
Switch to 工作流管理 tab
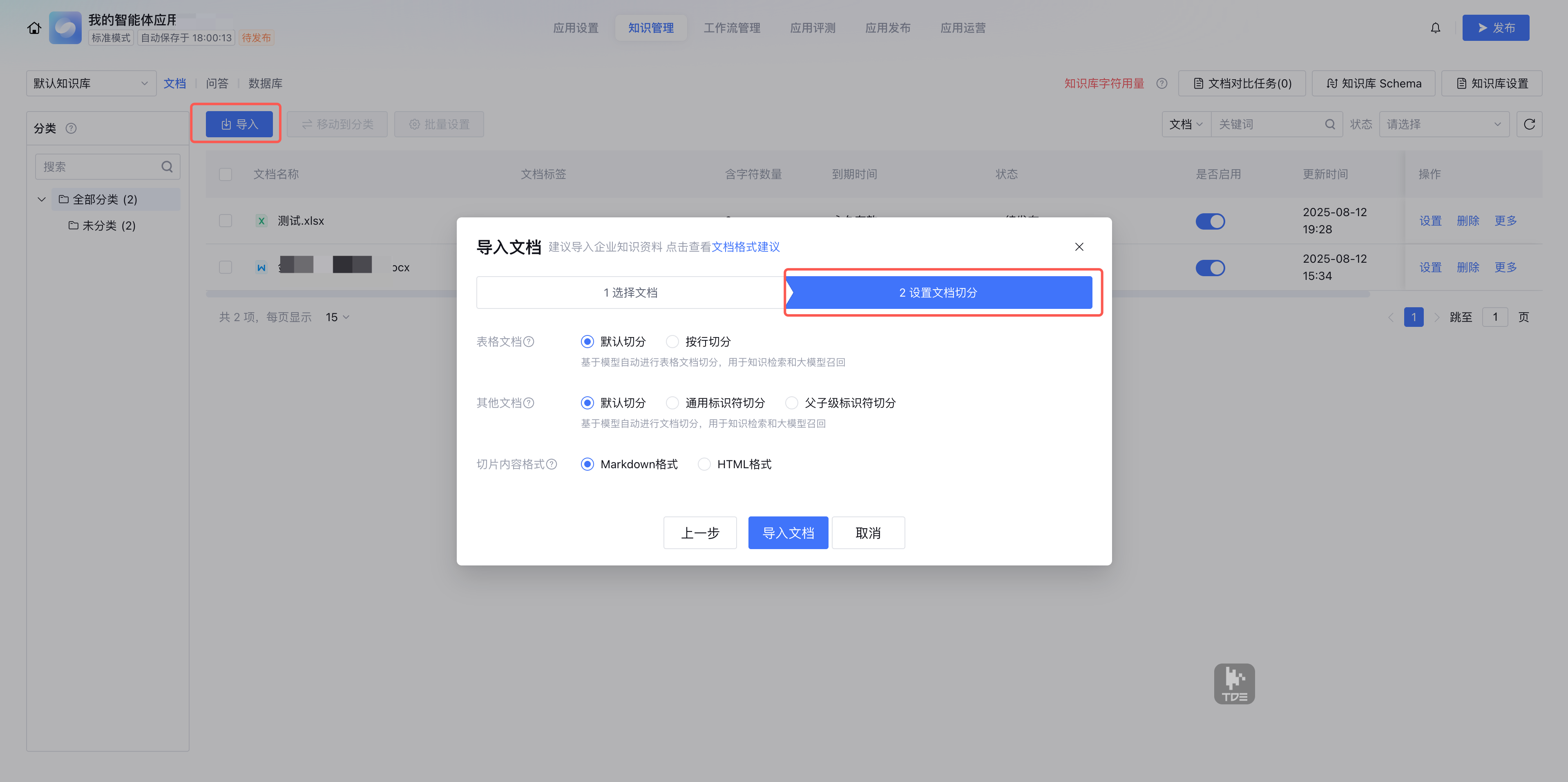732,28
